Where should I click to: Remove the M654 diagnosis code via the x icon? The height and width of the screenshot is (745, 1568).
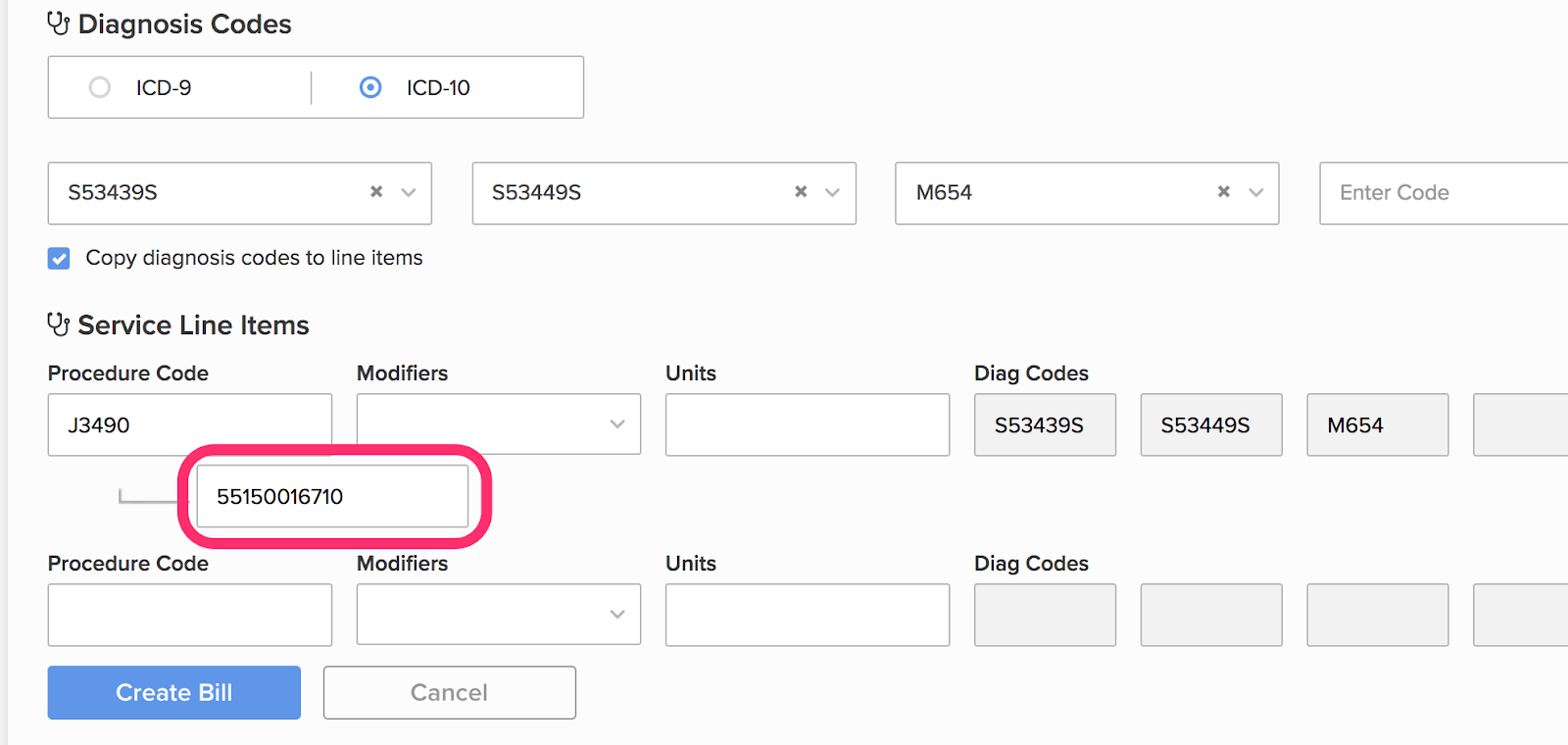(x=1224, y=192)
